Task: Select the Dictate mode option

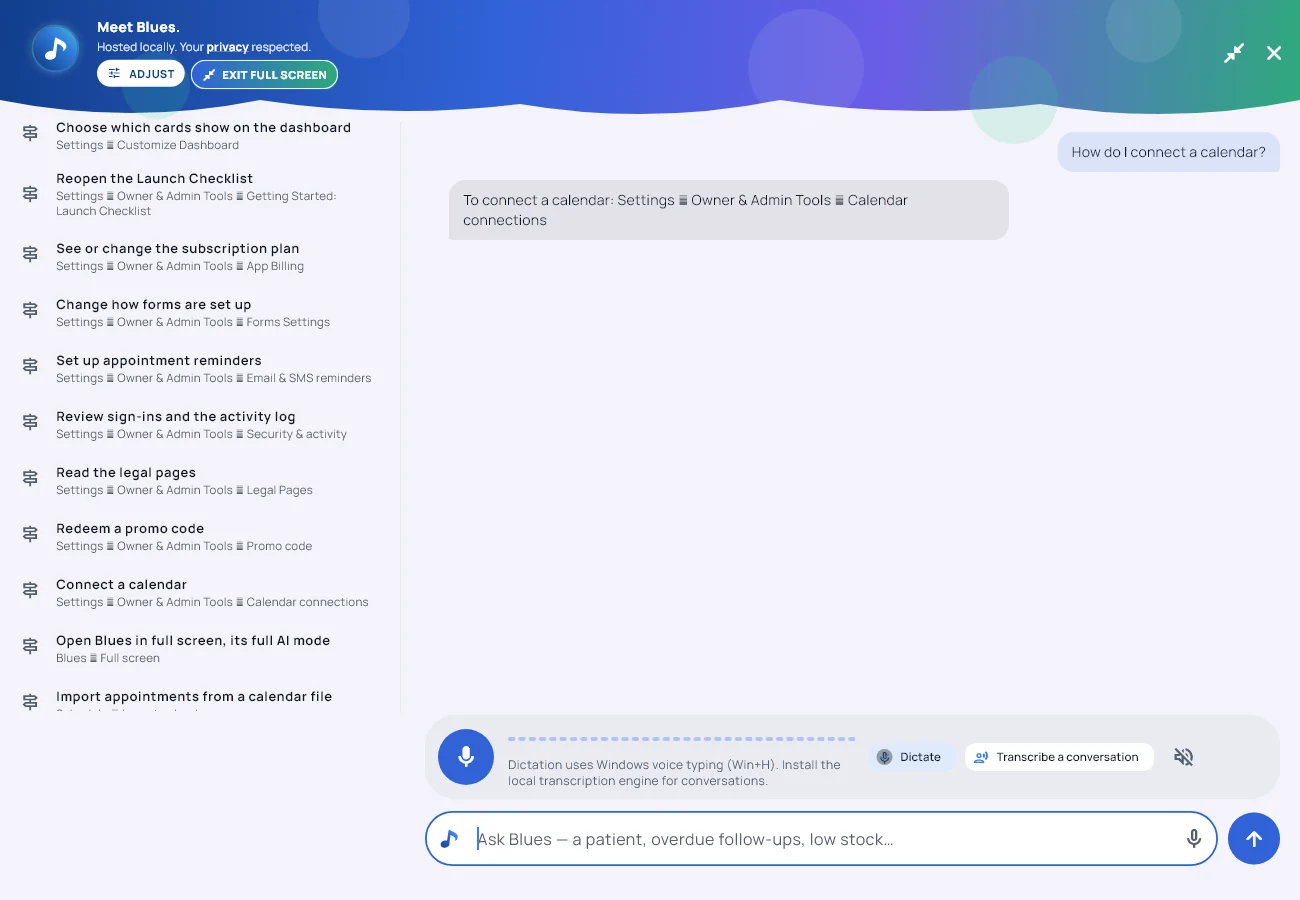Action: pos(910,757)
